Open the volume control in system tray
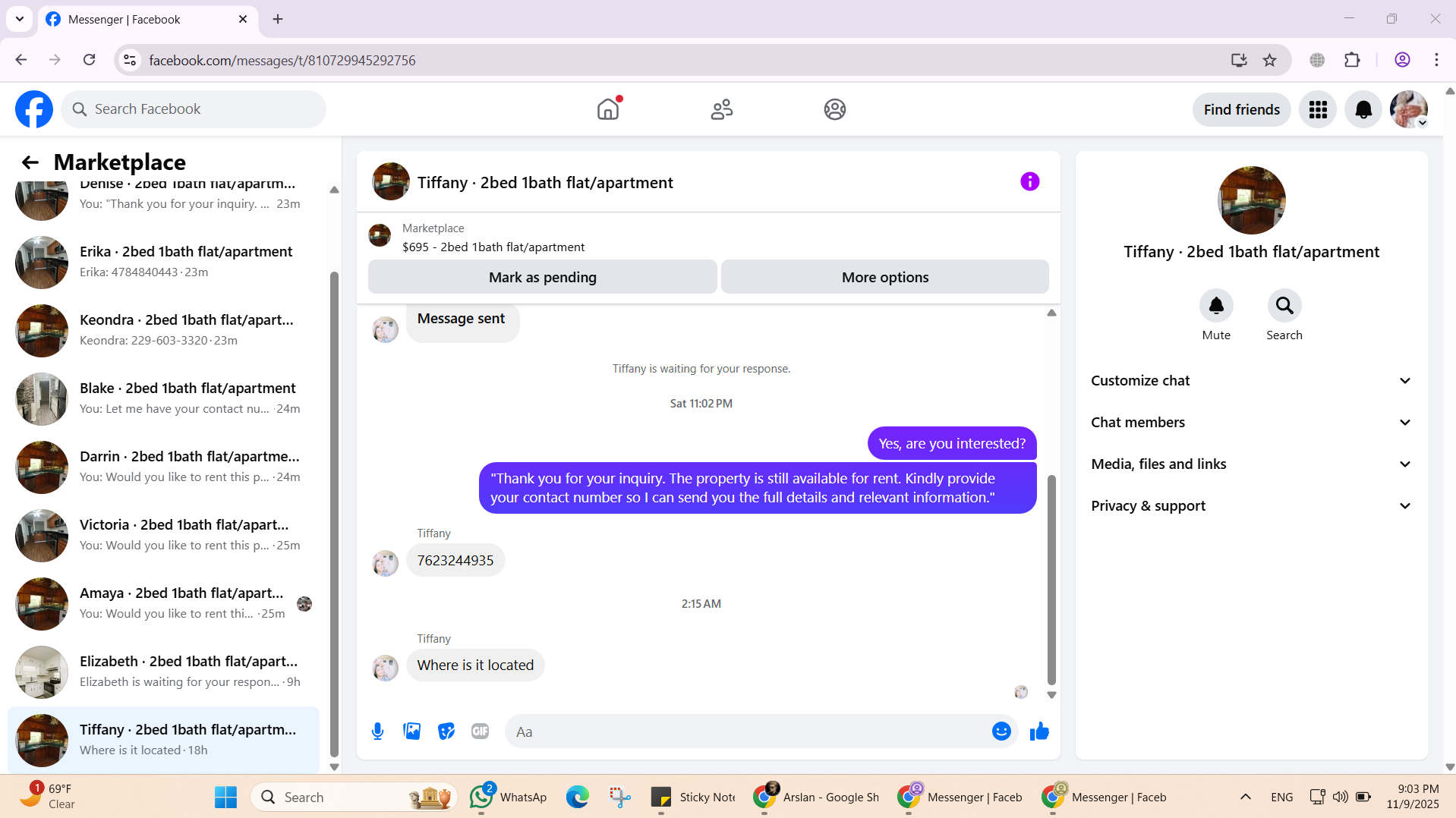Viewport: 1456px width, 818px height. (1341, 797)
